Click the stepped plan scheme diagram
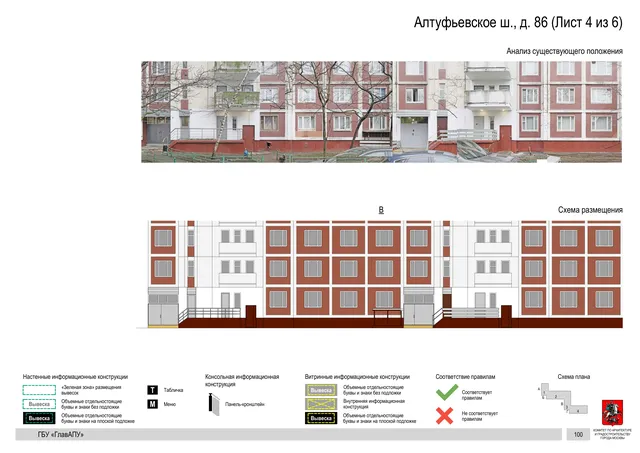 pos(564,397)
